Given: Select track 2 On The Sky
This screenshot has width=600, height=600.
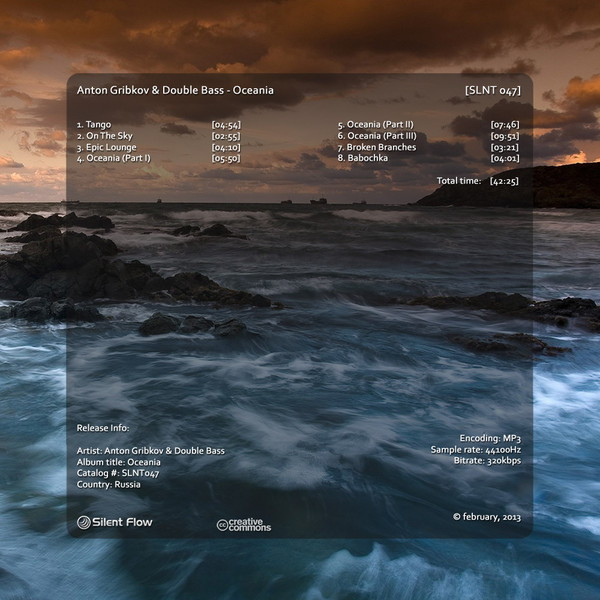Looking at the screenshot, I should pyautogui.click(x=110, y=135).
